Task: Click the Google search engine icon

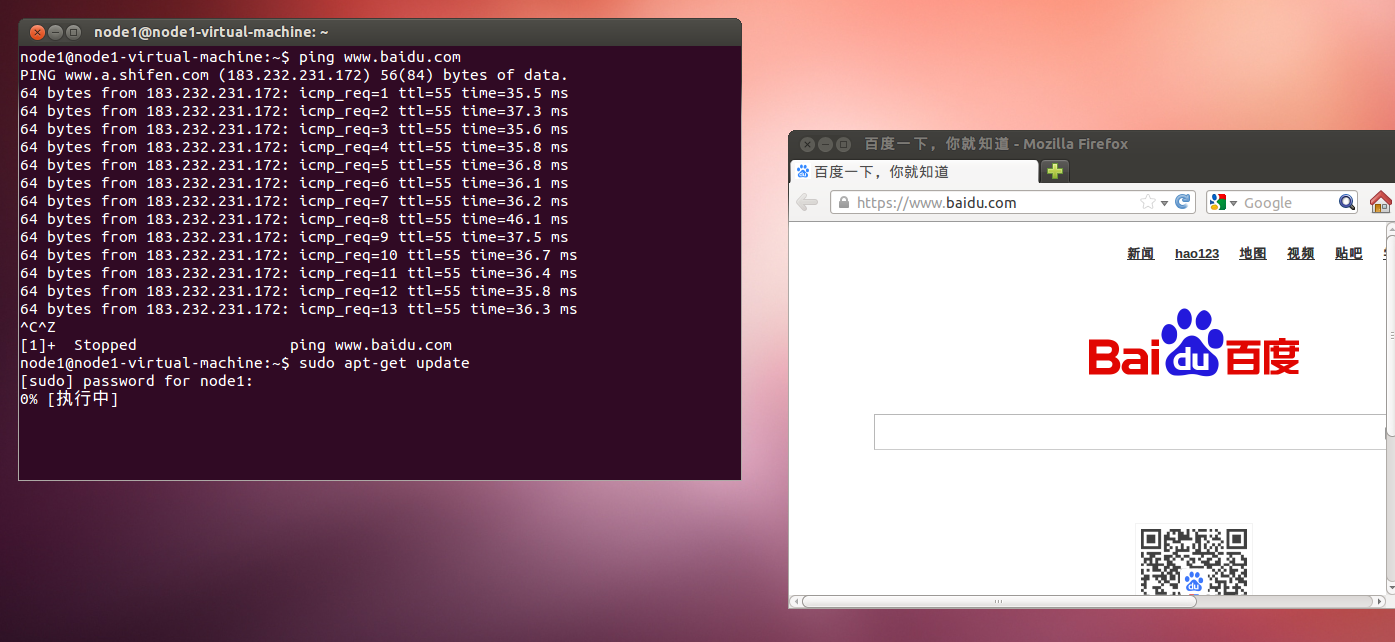Action: pyautogui.click(x=1217, y=202)
